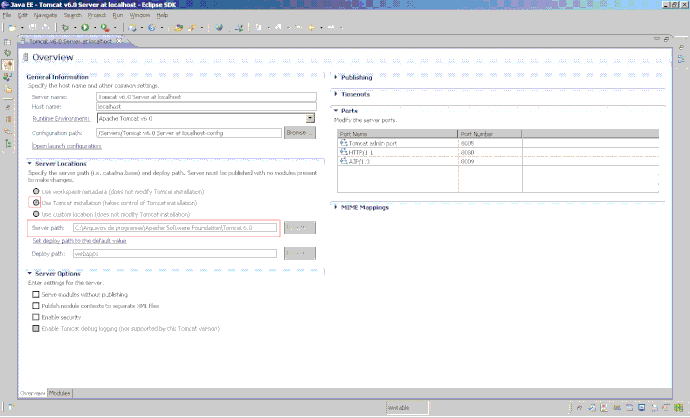Expand the MIME Mappings section
This screenshot has width=690, height=418.
tap(336, 207)
